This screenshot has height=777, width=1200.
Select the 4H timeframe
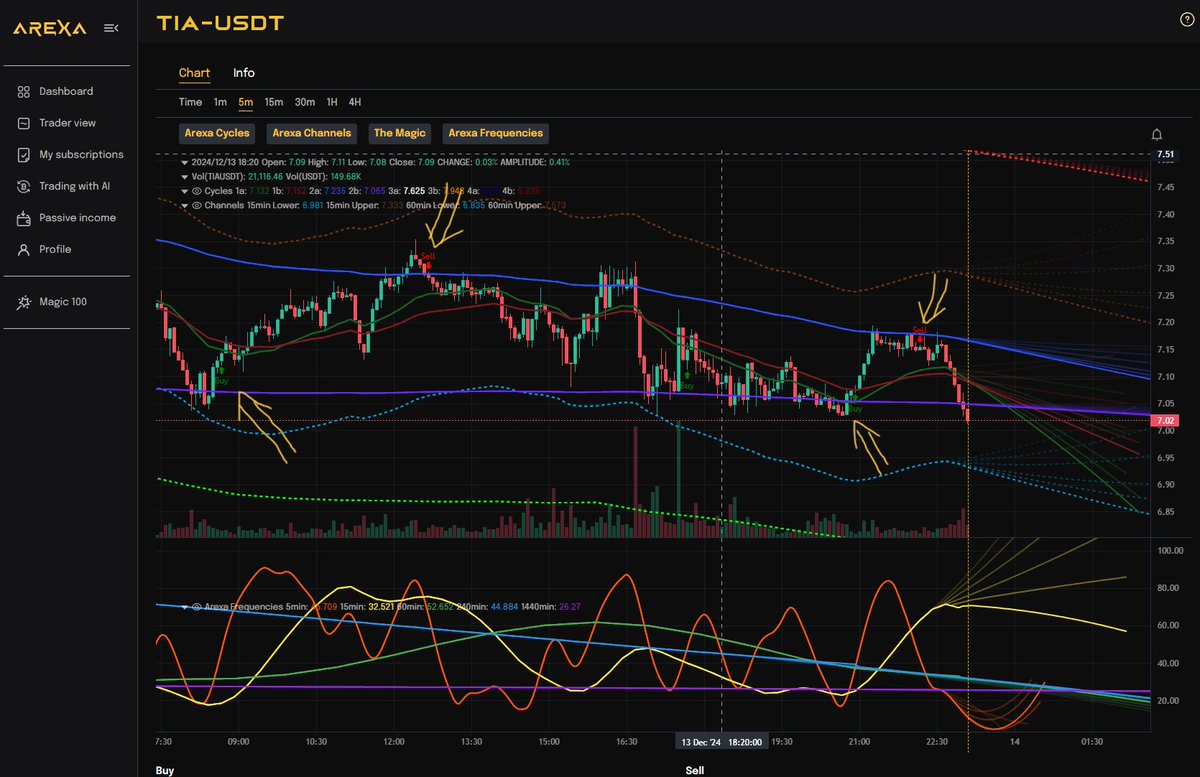click(355, 102)
